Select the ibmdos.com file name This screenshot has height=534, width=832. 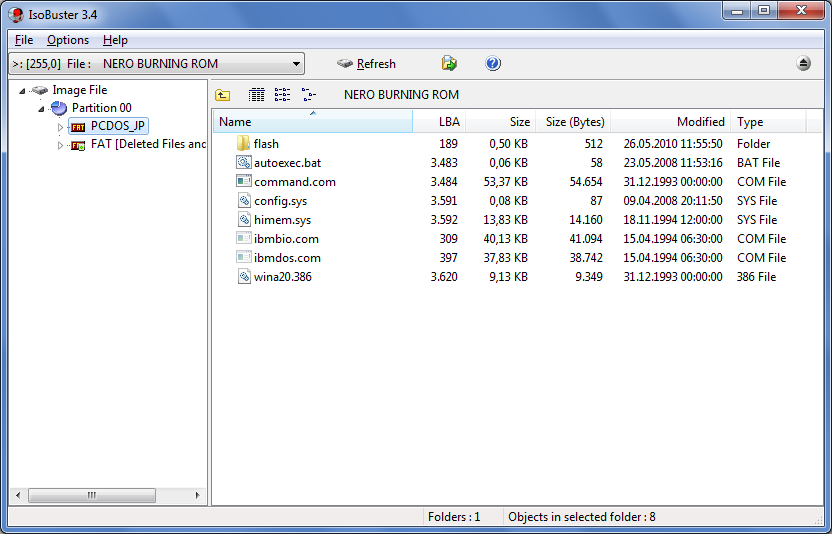click(x=287, y=258)
